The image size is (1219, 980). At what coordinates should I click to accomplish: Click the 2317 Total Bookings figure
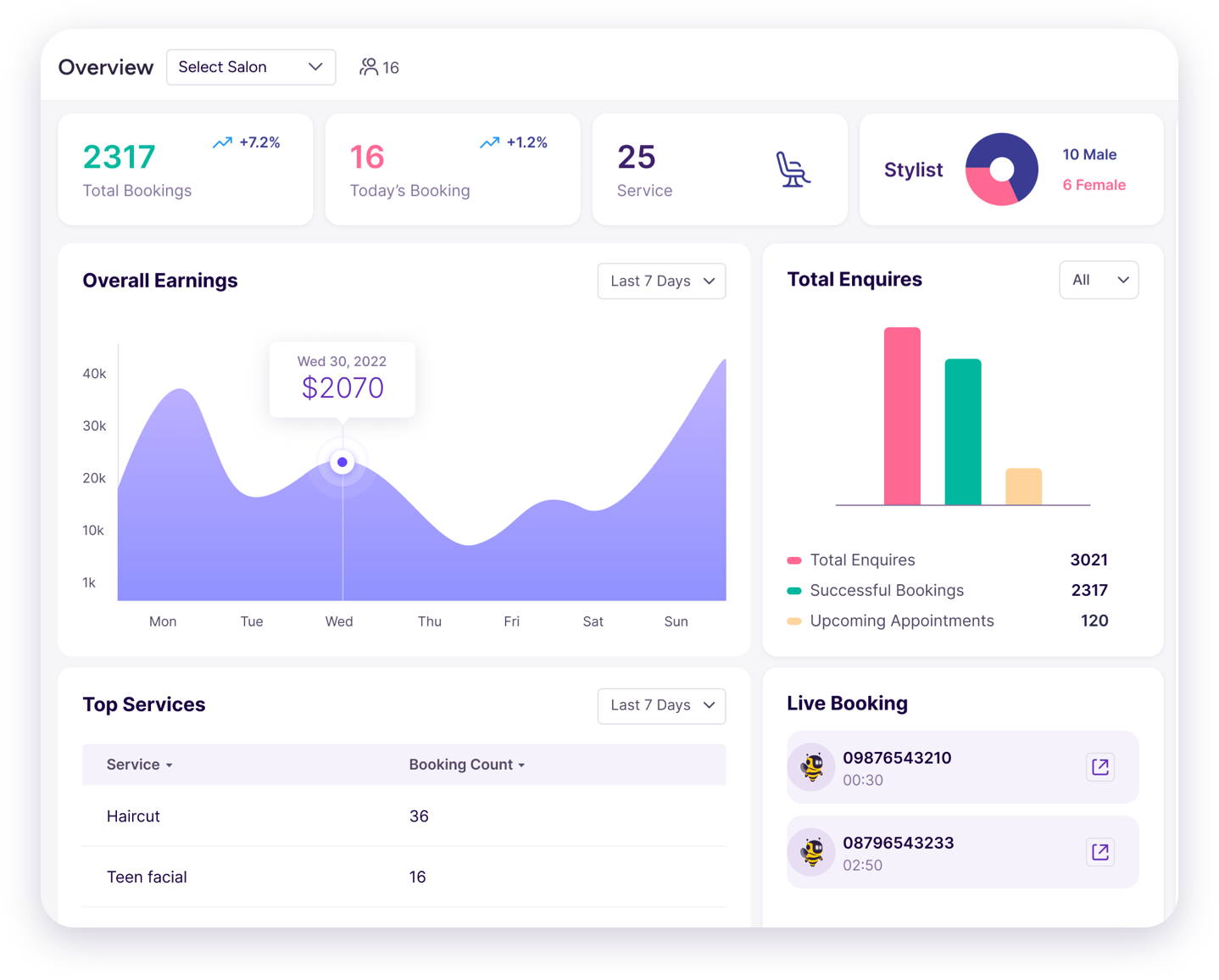pos(120,157)
